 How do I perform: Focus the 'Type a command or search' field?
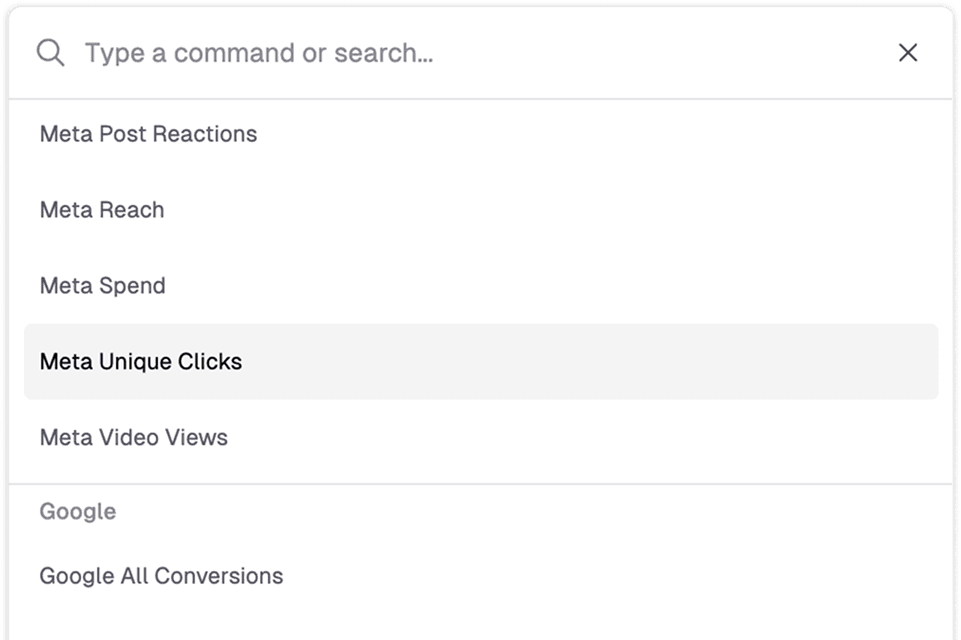[480, 53]
